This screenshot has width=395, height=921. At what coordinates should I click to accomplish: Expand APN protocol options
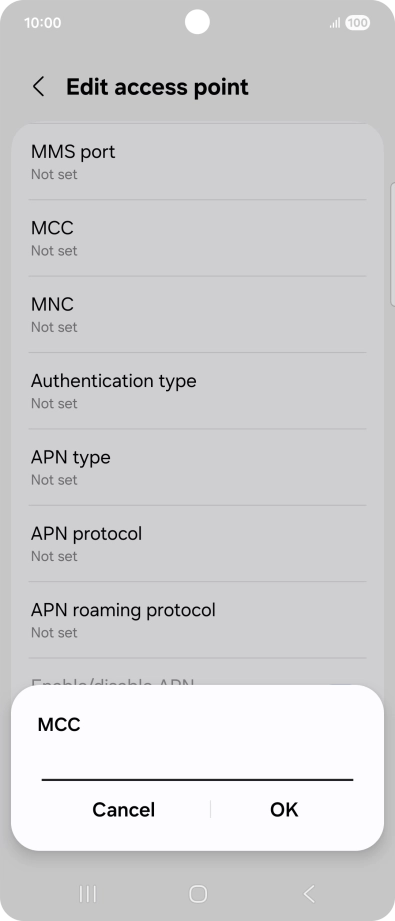point(198,543)
